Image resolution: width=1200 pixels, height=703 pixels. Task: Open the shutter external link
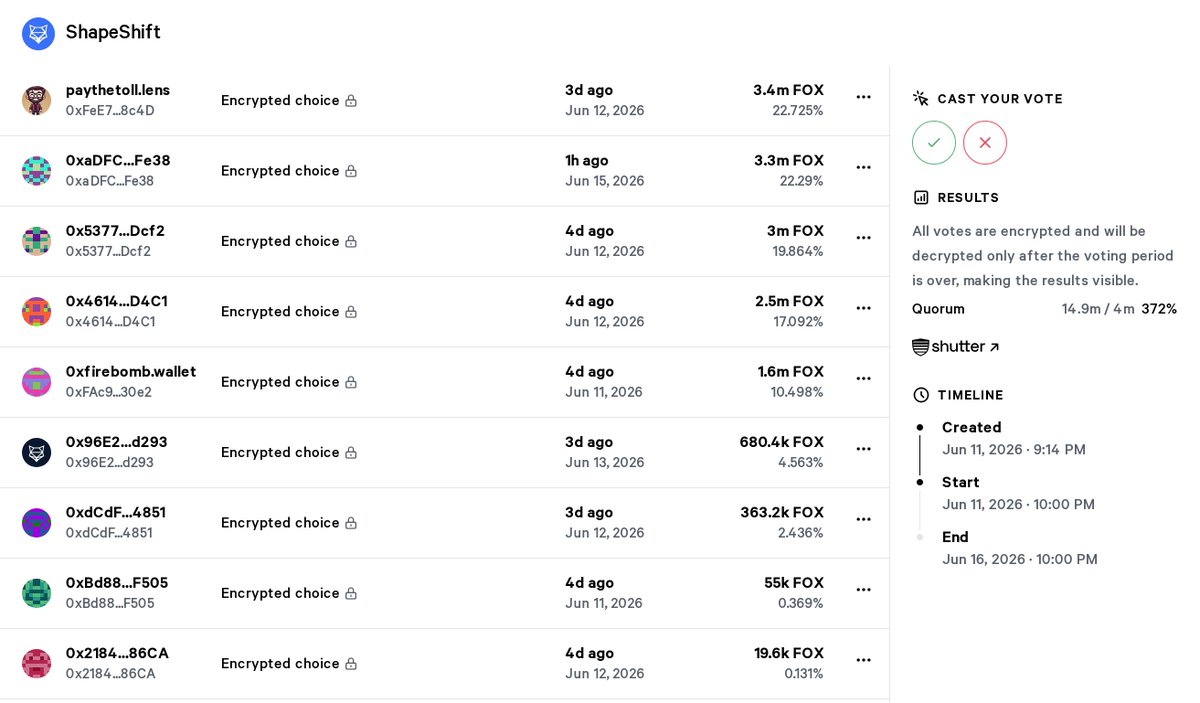click(x=956, y=347)
